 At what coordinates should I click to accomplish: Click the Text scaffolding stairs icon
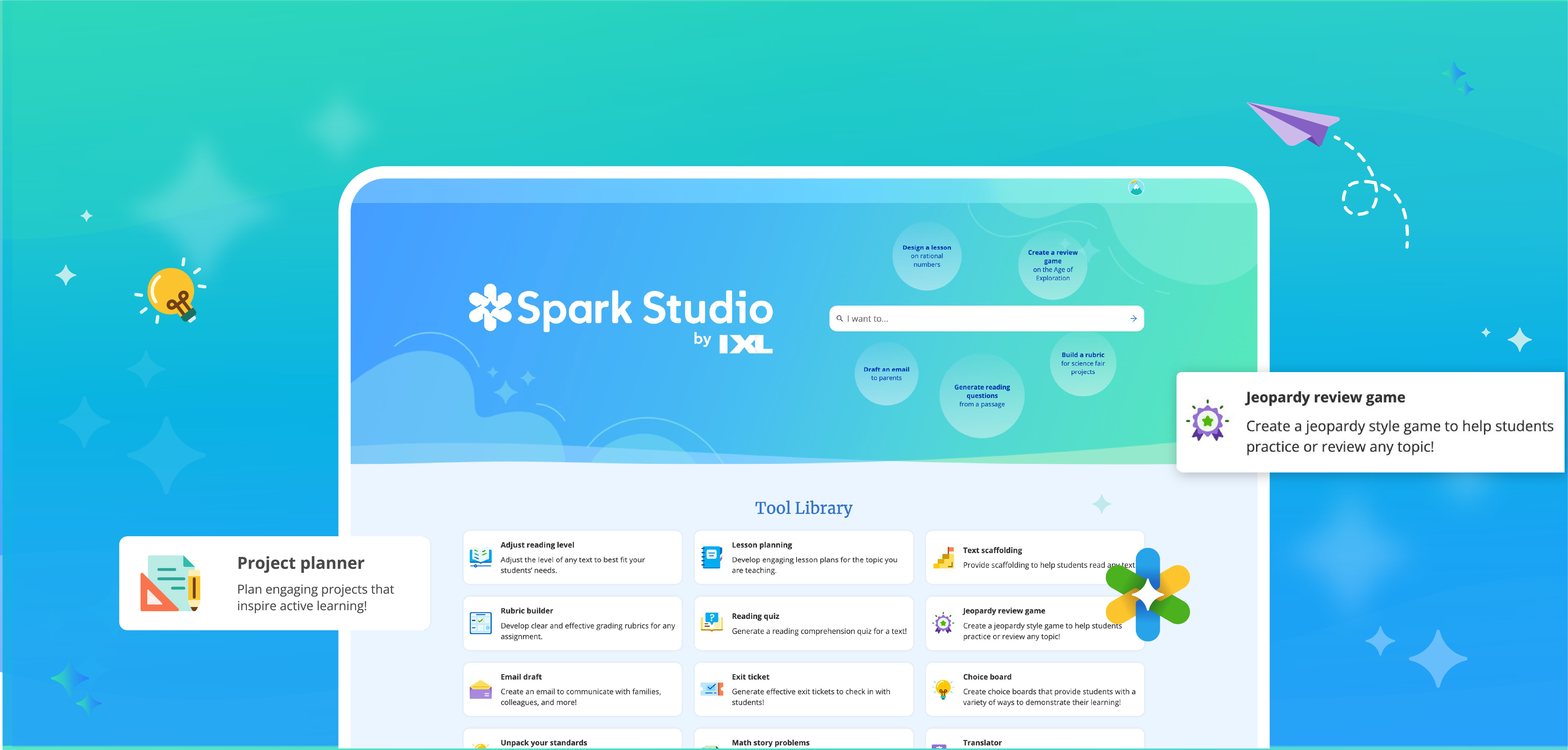tap(943, 557)
